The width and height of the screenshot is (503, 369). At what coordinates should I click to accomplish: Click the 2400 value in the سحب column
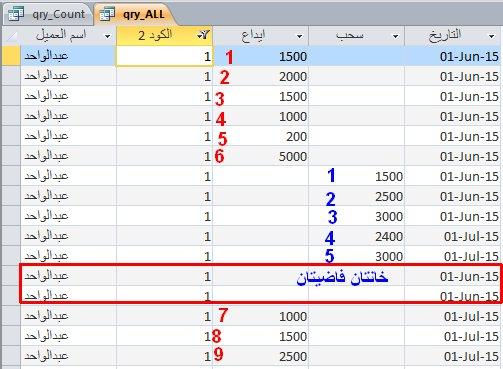(389, 237)
